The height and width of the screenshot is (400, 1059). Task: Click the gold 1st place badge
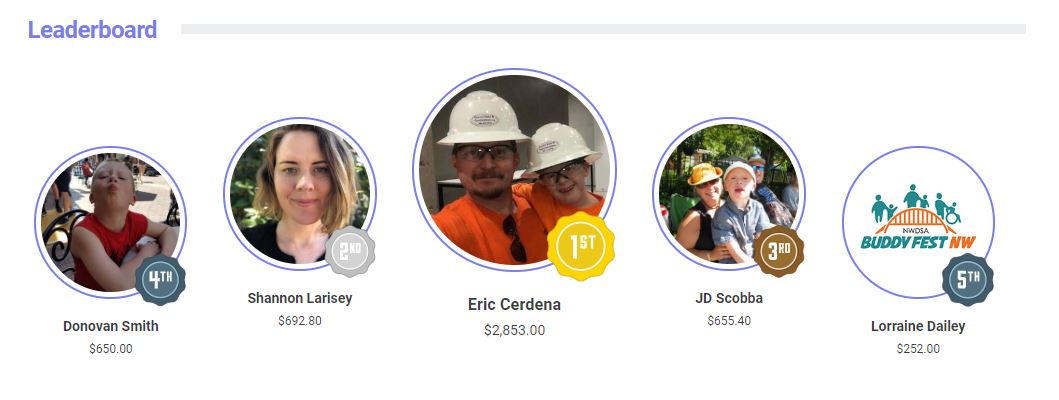581,246
